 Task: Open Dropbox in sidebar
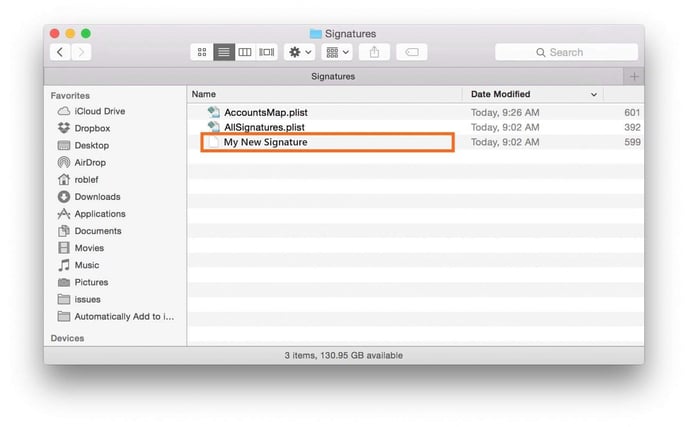tap(92, 128)
